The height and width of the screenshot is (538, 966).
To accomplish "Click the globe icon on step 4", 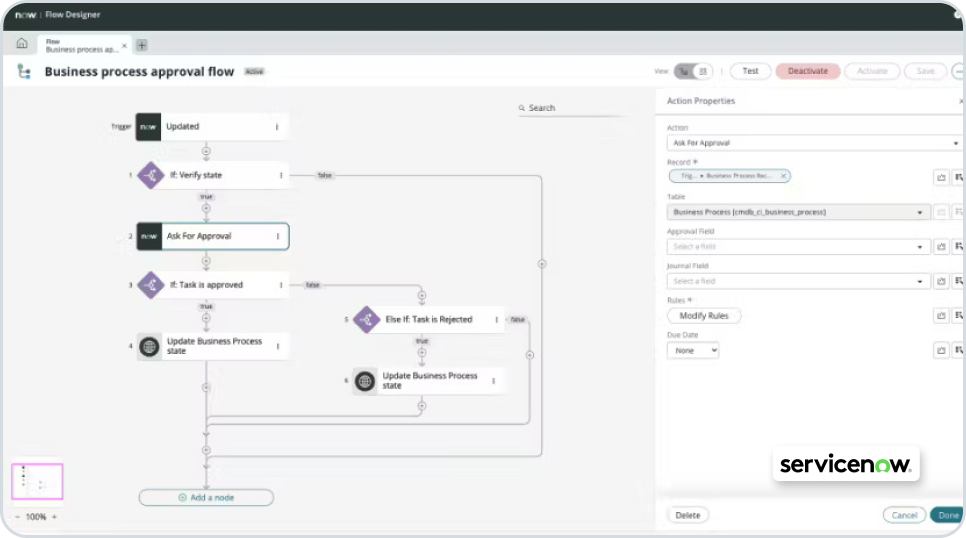I will [x=150, y=347].
